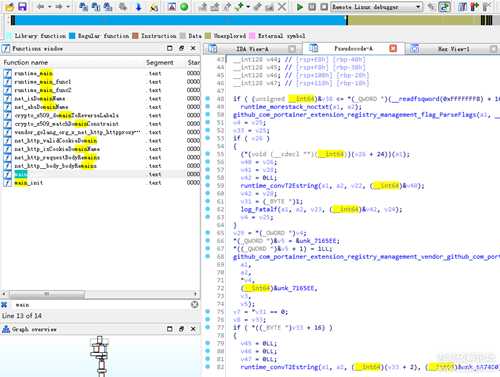Float the Functions window panel
This screenshot has width=500, height=377.
(x=181, y=48)
